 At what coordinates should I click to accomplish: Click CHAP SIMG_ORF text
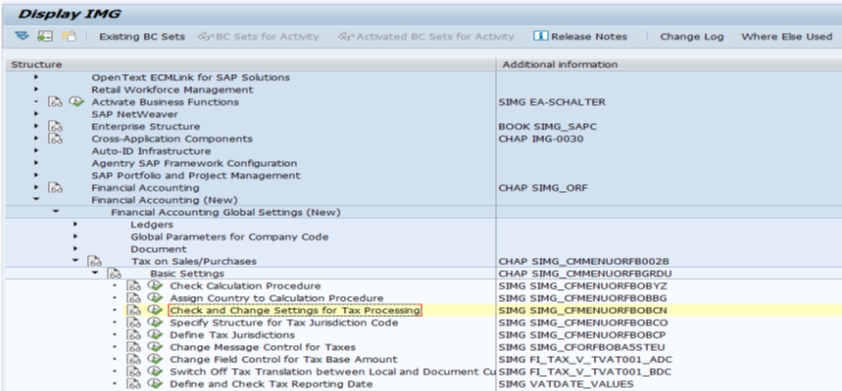[x=543, y=187]
